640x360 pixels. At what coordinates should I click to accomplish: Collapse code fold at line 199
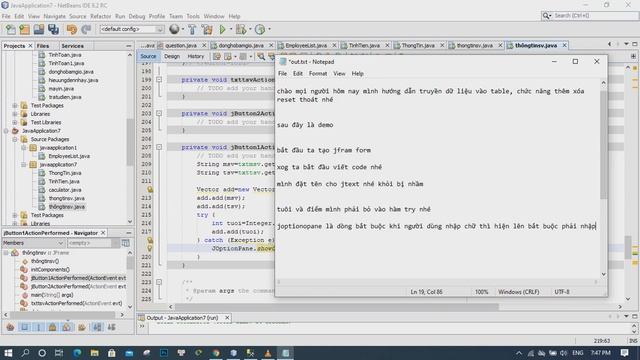click(159, 80)
